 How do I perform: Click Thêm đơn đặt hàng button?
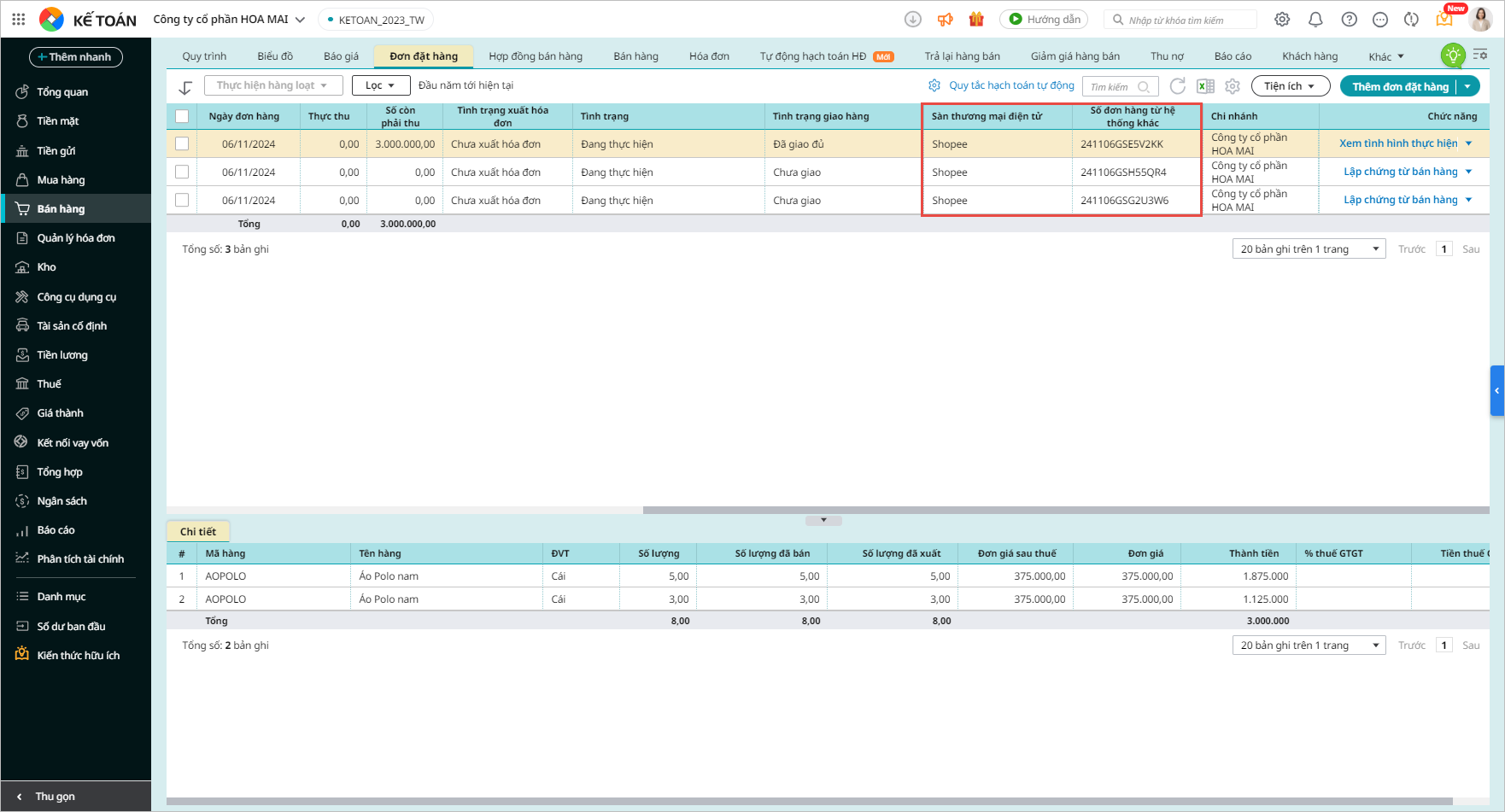pyautogui.click(x=1400, y=86)
